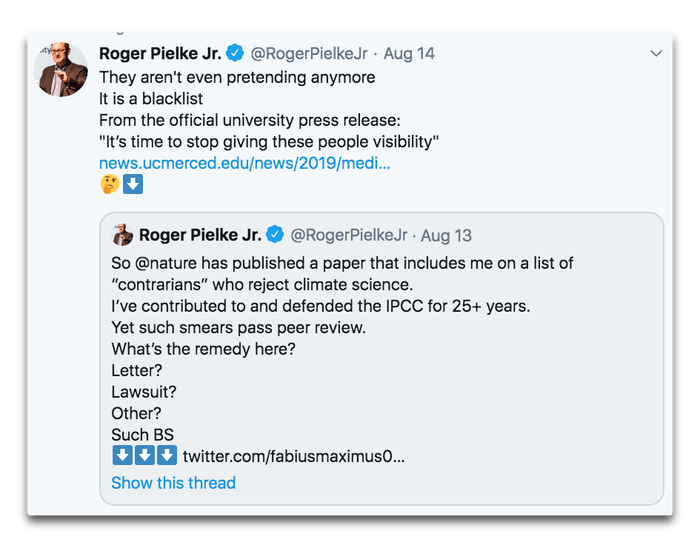Click Roger Pielke Jr.'s large profile avatar
This screenshot has width=700, height=548.
tap(60, 69)
